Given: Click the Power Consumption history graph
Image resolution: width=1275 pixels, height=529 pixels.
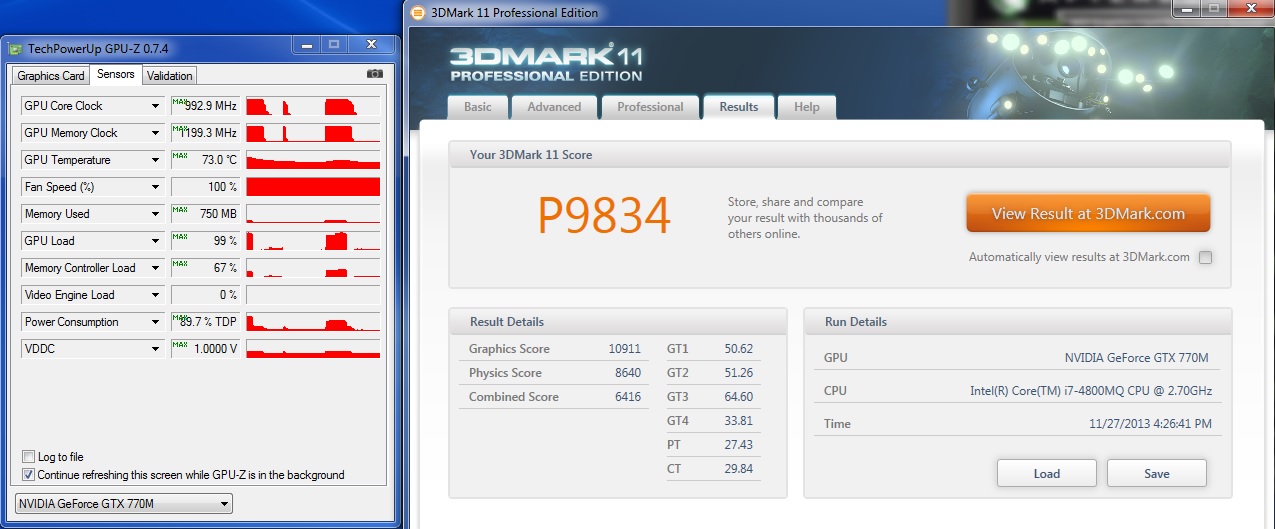Looking at the screenshot, I should tap(313, 322).
